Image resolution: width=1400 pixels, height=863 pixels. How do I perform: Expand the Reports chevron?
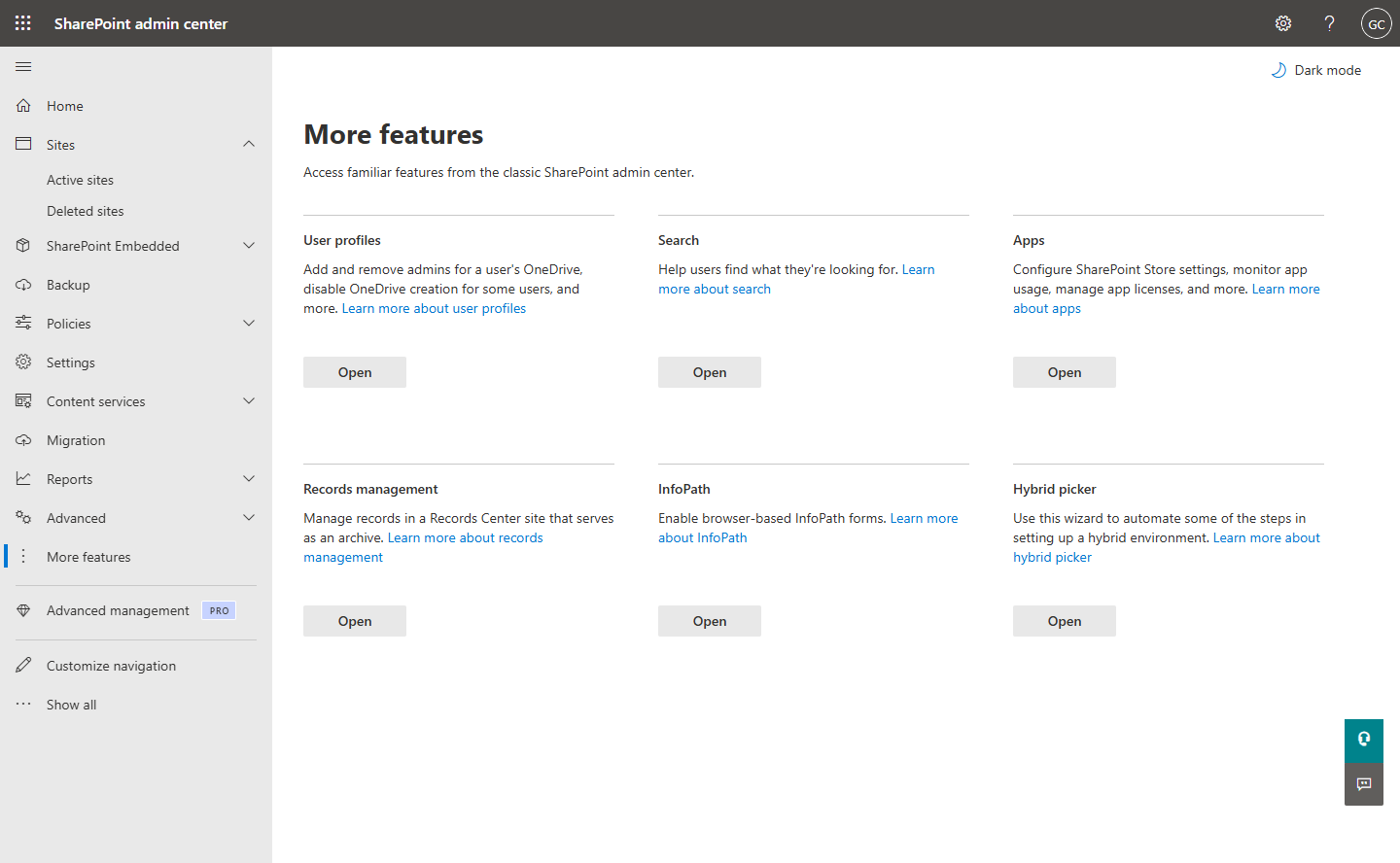[x=249, y=478]
